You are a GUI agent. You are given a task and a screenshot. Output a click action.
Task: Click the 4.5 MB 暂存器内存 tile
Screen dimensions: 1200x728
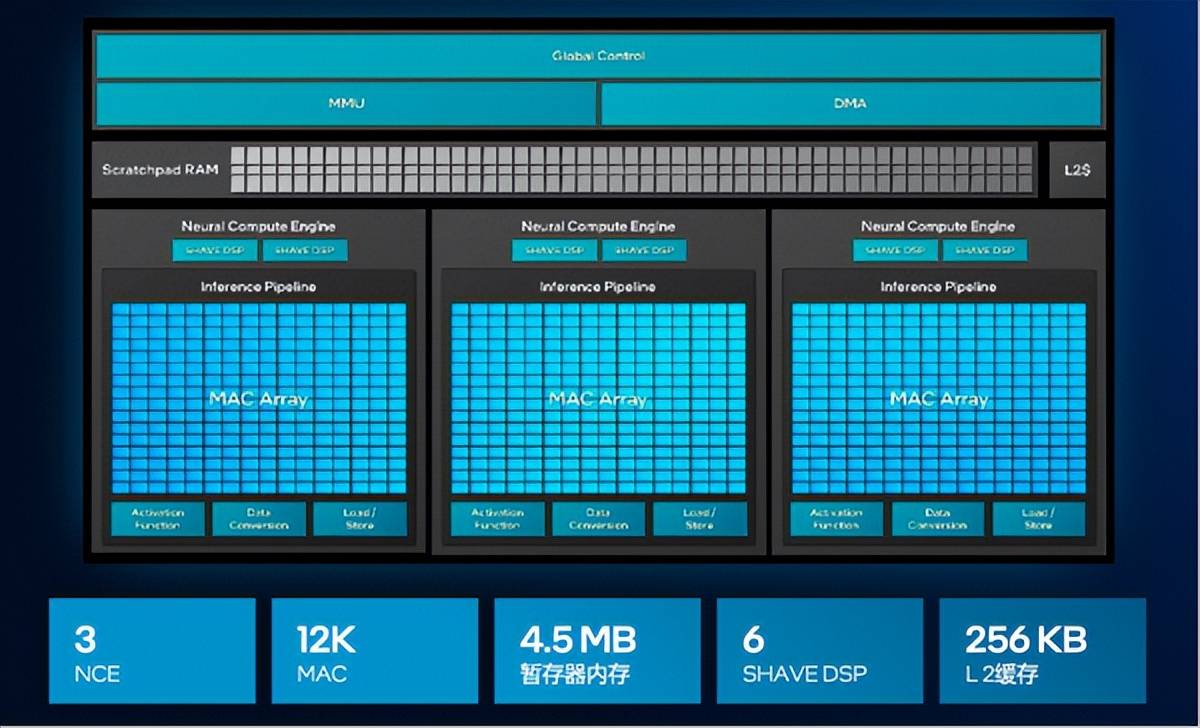597,651
